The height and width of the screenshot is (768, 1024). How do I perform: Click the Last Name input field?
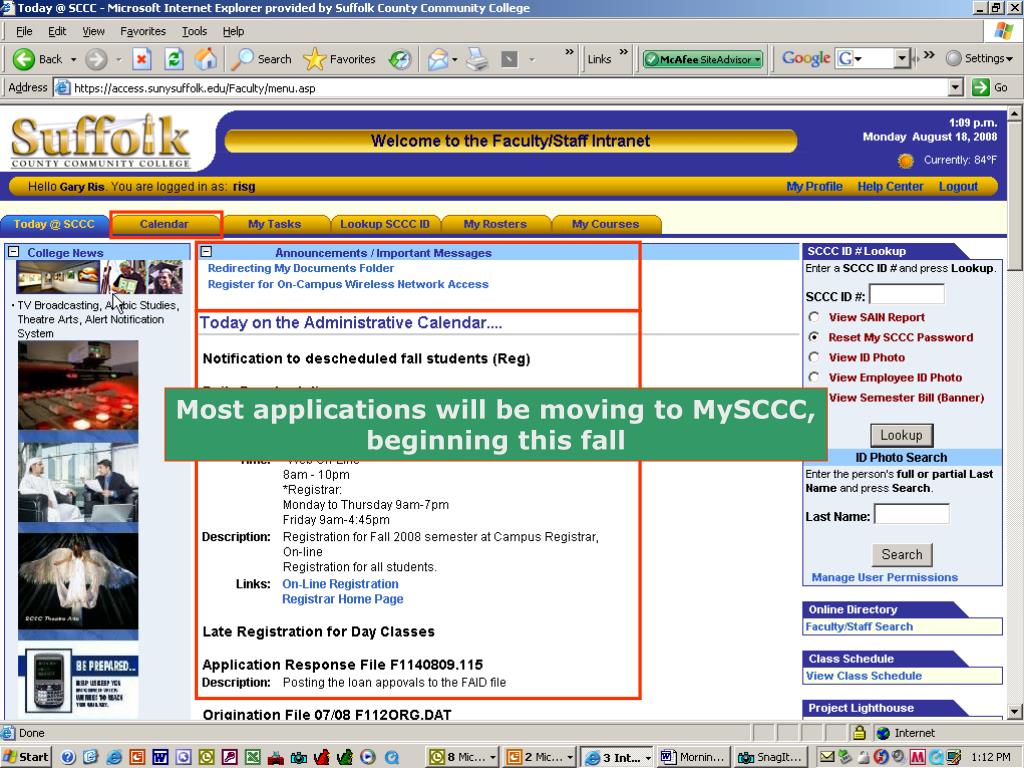tap(912, 515)
